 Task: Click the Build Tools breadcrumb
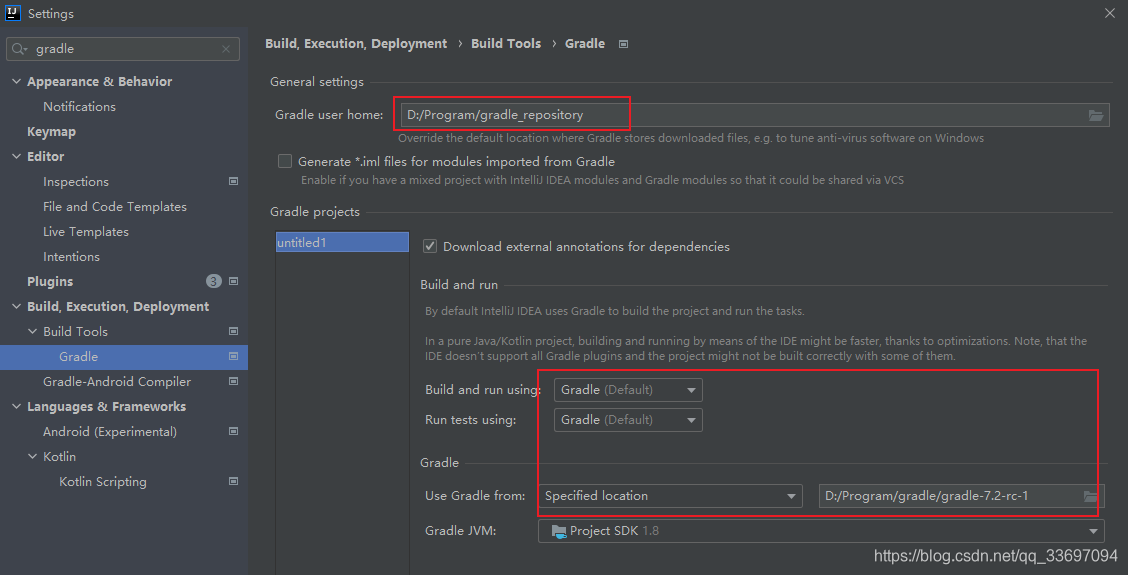(506, 44)
